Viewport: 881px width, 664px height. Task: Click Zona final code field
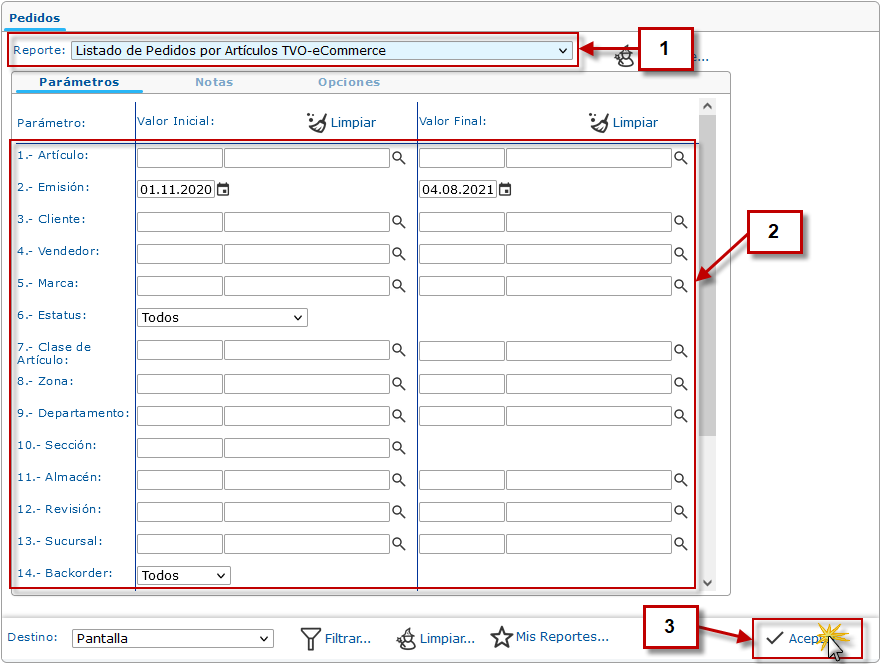coord(462,383)
